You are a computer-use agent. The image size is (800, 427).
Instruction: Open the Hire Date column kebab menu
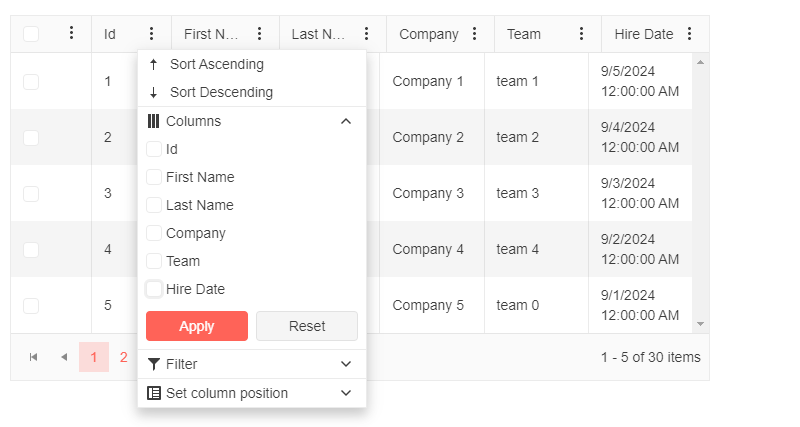[x=689, y=34]
